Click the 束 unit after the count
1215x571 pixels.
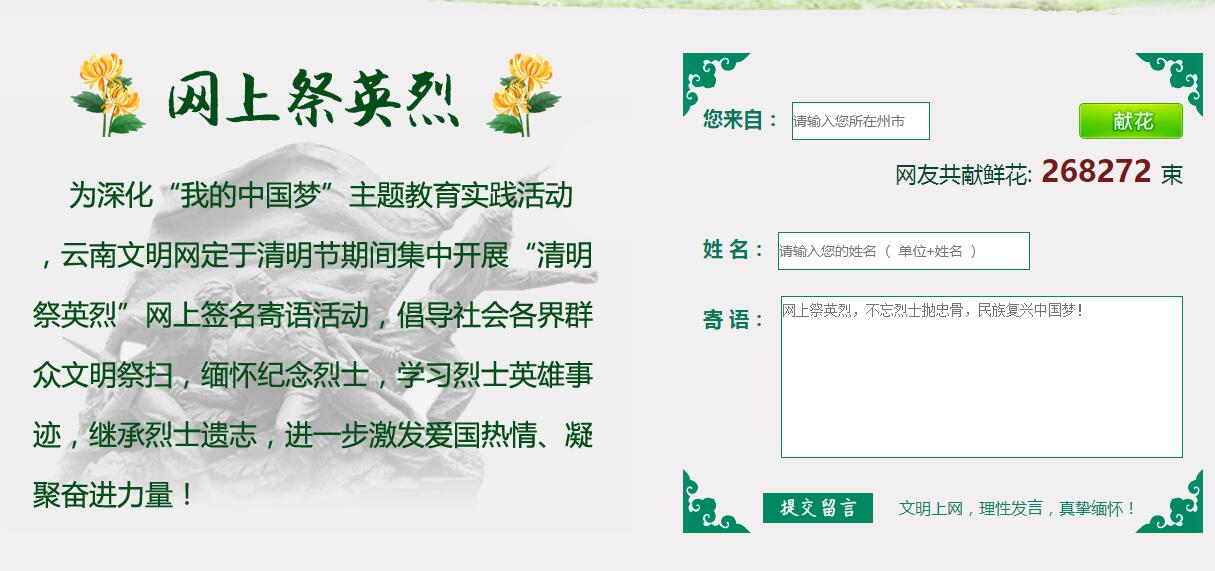tap(1172, 175)
